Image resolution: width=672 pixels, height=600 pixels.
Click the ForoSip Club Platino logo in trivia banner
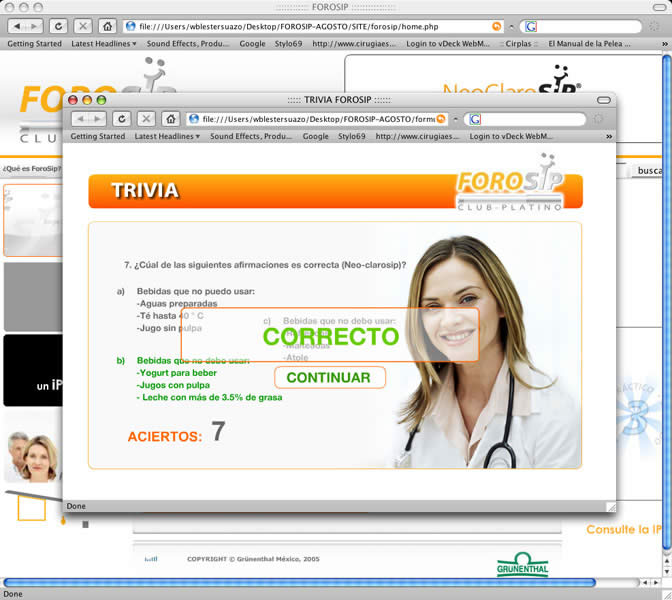510,183
